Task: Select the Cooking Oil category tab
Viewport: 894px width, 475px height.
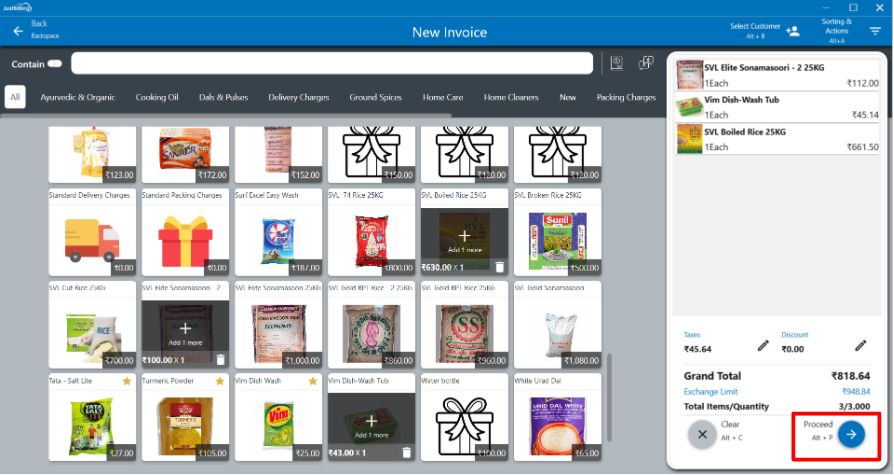Action: 157,97
